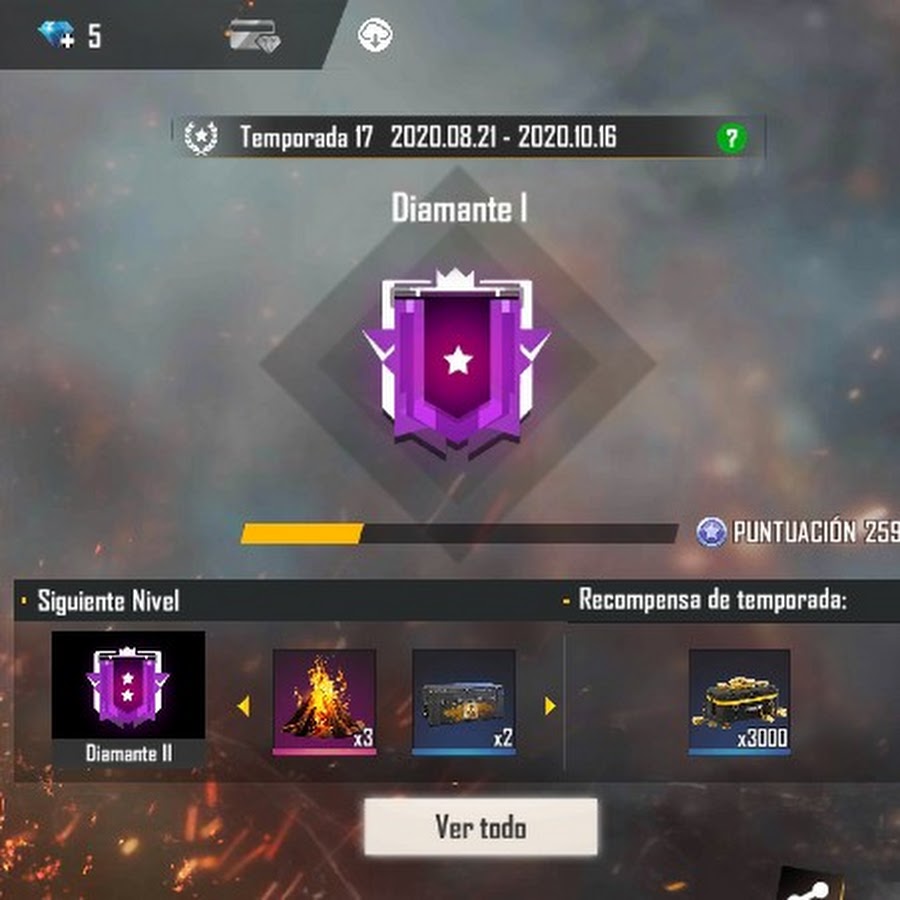The image size is (900, 900).
Task: Tap the cloud download icon
Action: tap(375, 35)
